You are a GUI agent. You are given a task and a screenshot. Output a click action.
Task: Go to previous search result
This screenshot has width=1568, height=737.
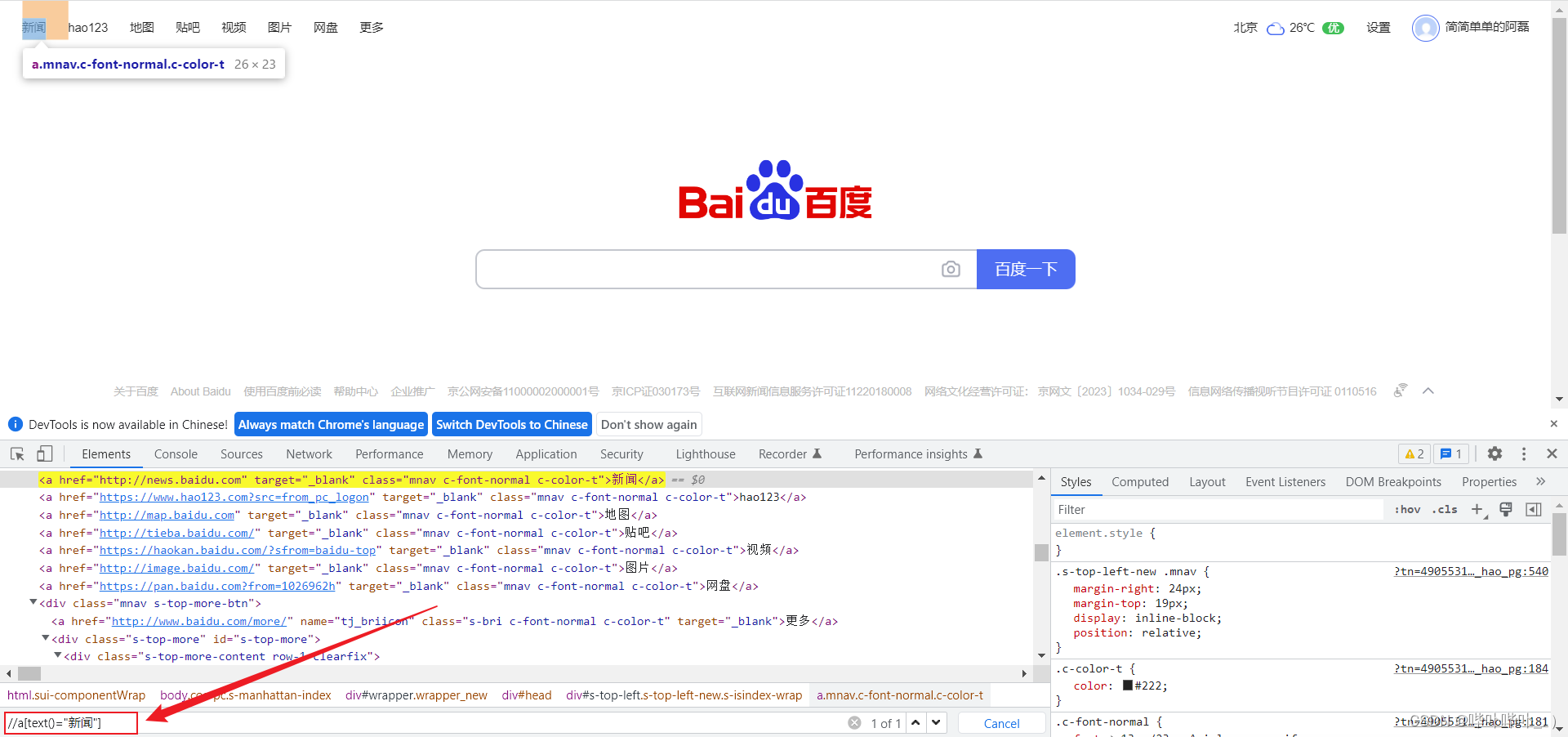(916, 722)
